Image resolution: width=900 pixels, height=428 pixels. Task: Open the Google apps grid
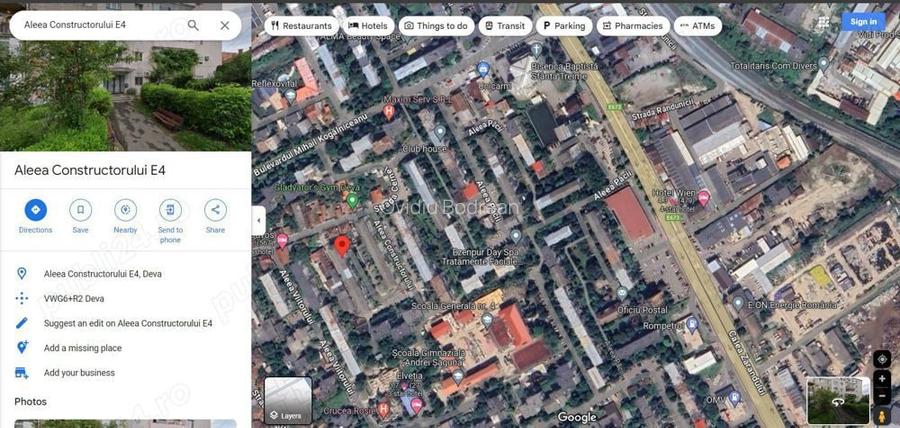(823, 22)
